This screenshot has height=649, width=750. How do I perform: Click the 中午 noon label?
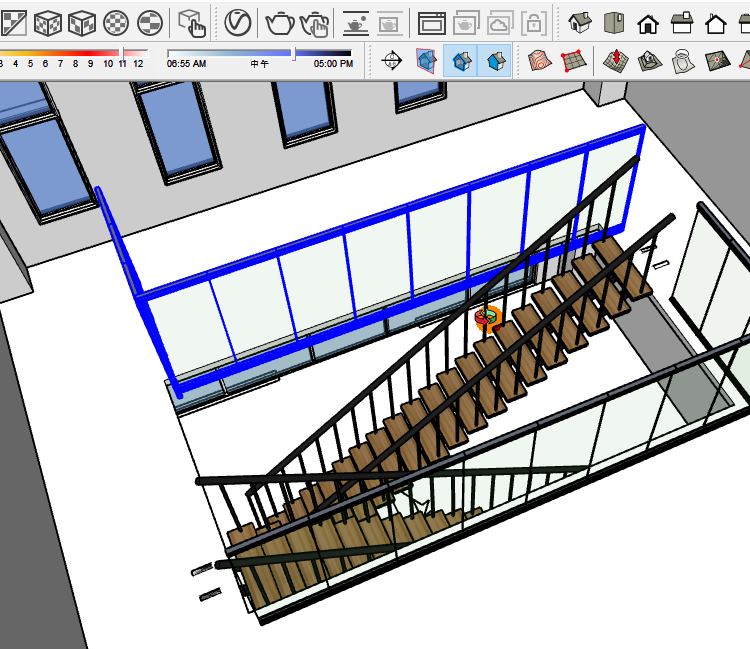click(x=260, y=64)
